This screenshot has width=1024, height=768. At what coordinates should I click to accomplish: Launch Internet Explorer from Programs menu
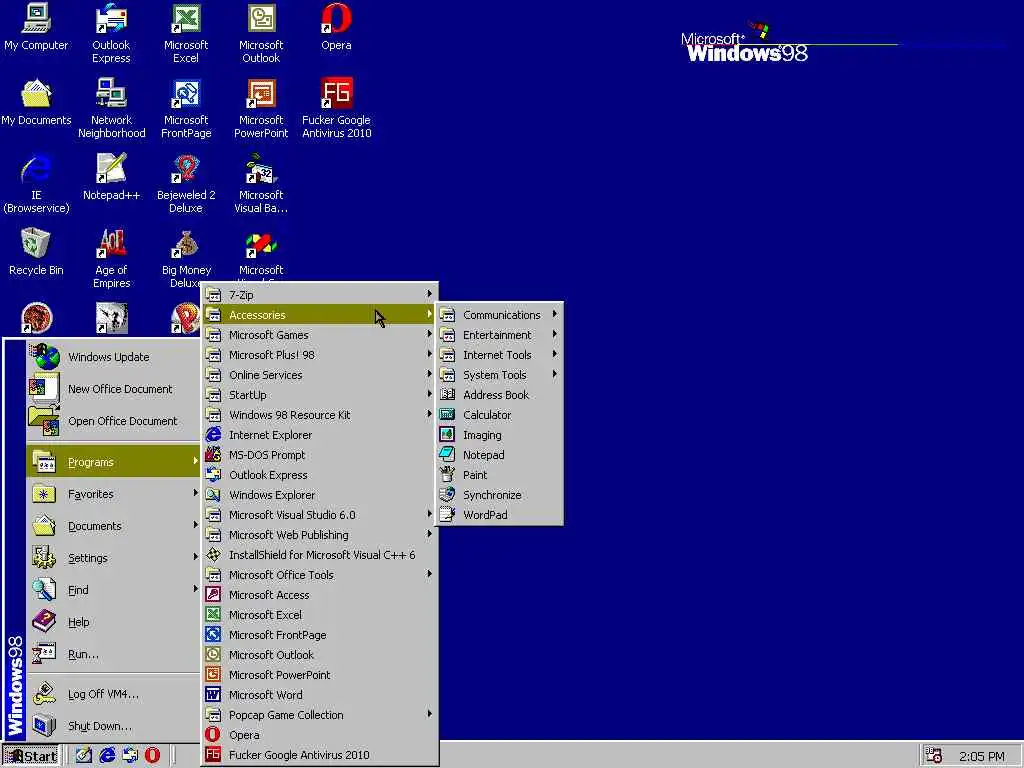[319, 434]
